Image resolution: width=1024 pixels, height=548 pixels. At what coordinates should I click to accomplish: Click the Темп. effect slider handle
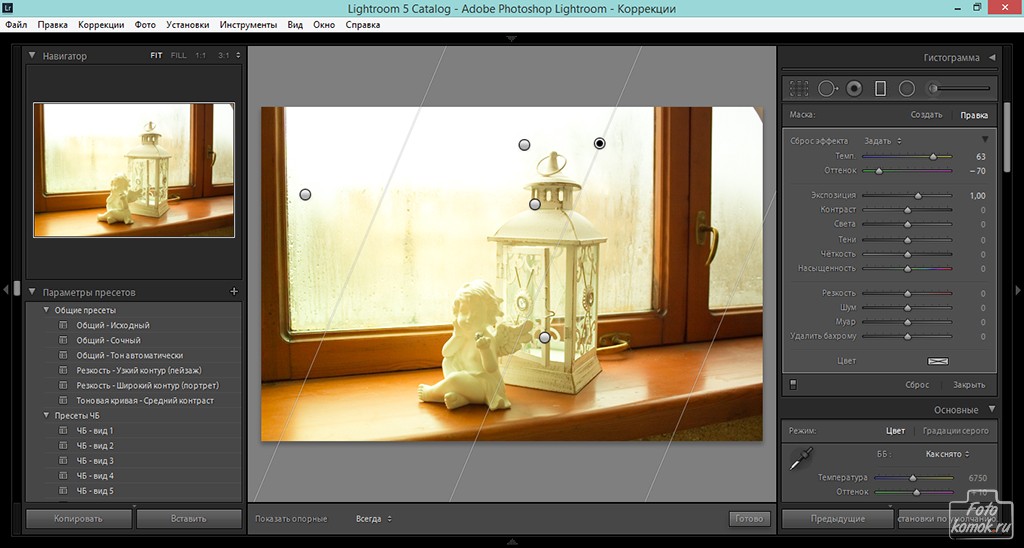click(933, 157)
